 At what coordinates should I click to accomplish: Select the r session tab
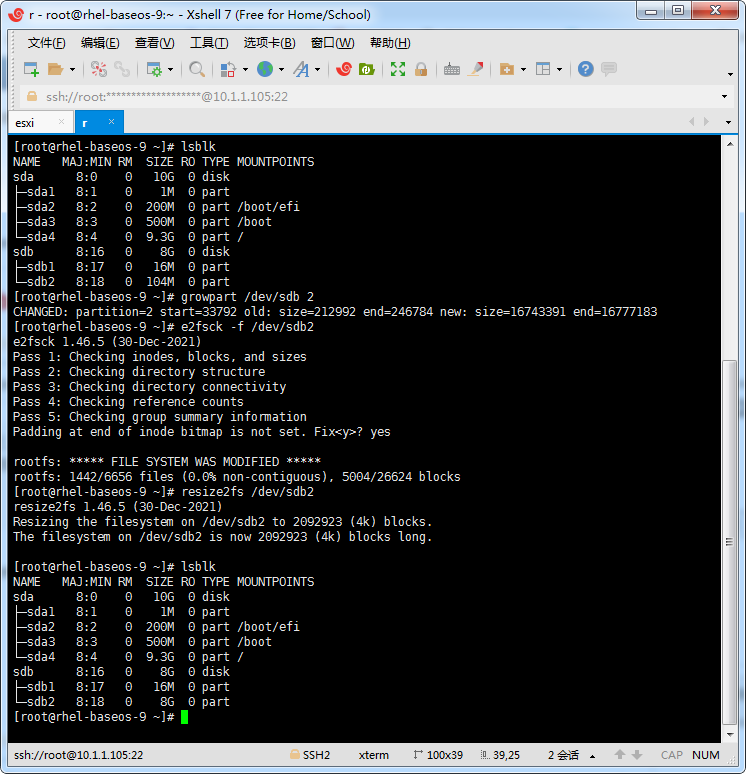click(85, 123)
